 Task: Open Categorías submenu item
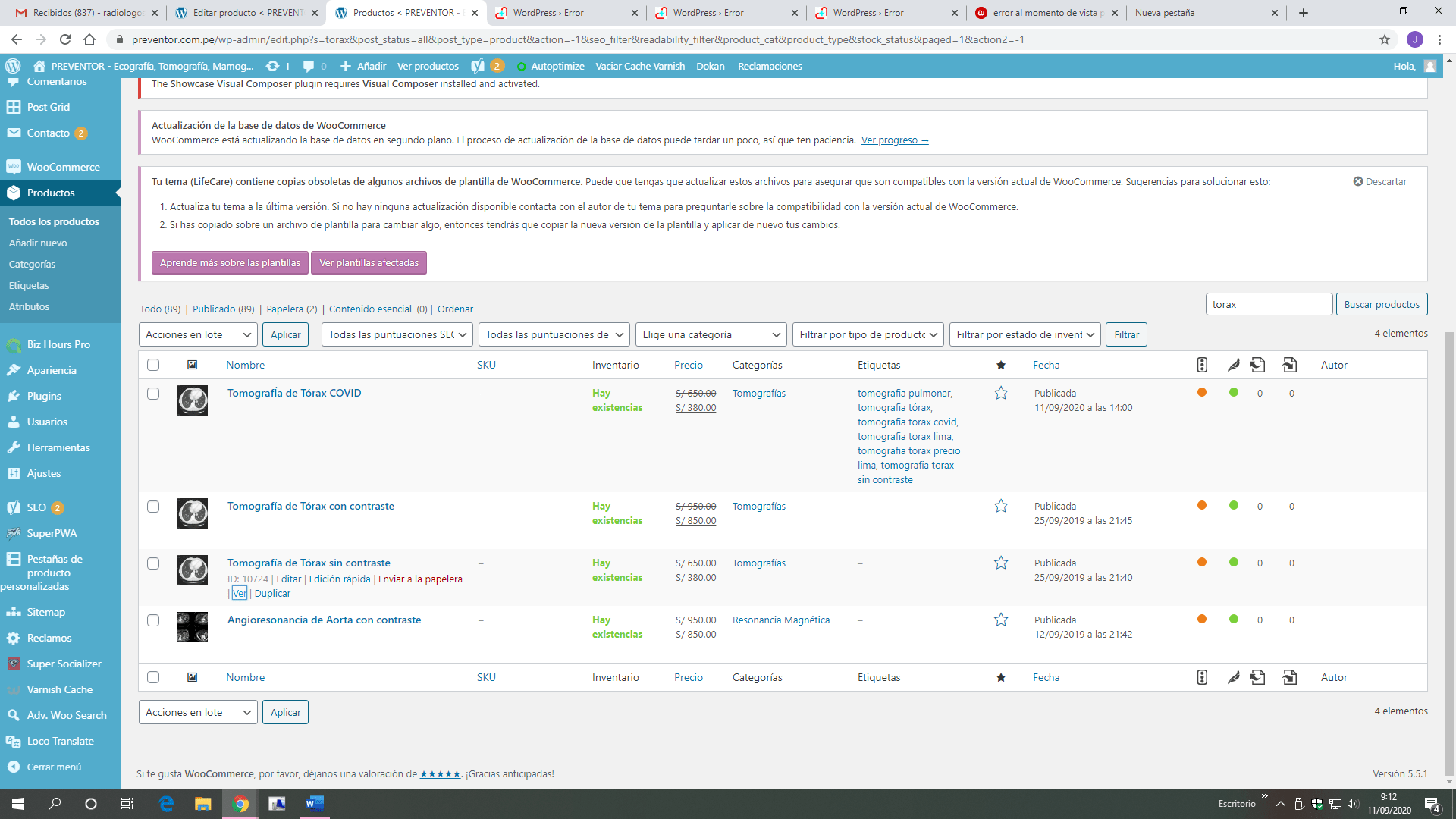(x=32, y=264)
